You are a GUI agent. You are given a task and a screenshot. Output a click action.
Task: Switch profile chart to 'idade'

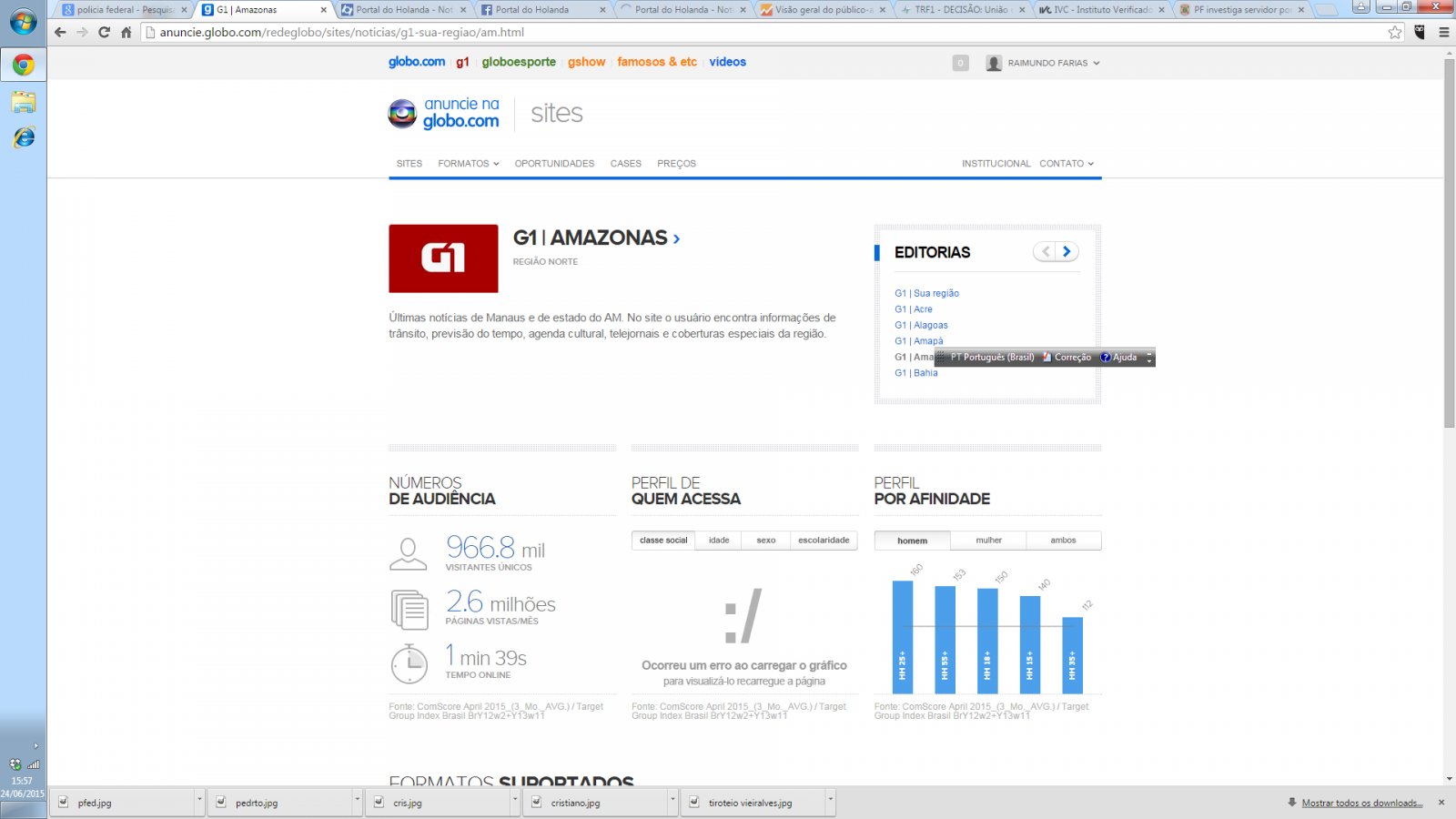[x=719, y=541]
